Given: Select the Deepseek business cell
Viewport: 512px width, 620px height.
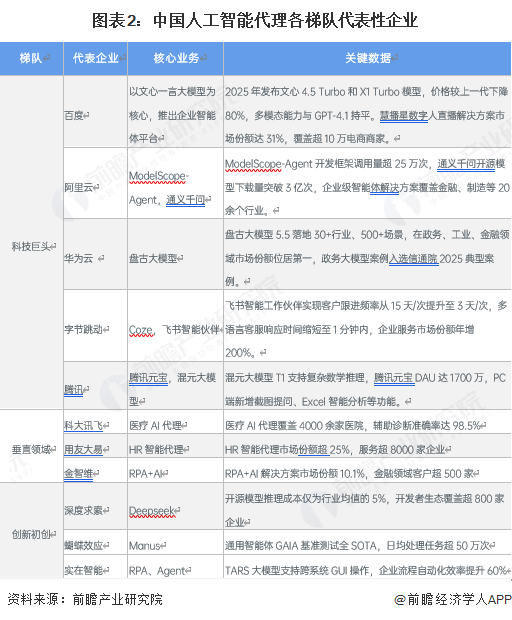Looking at the screenshot, I should click(176, 506).
